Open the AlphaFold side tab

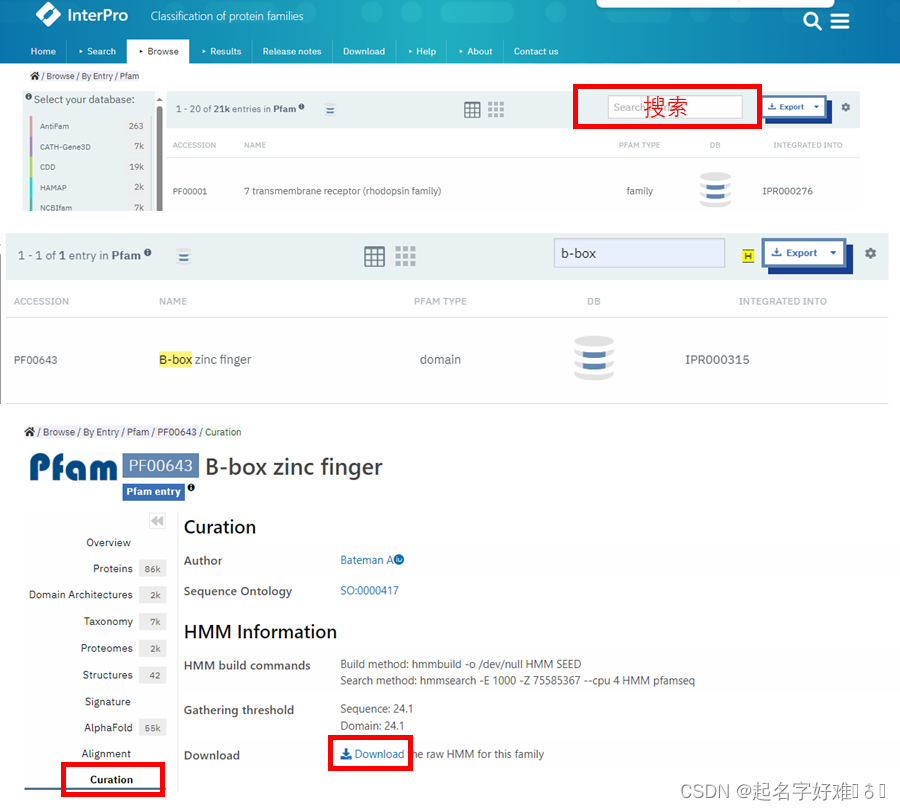108,727
